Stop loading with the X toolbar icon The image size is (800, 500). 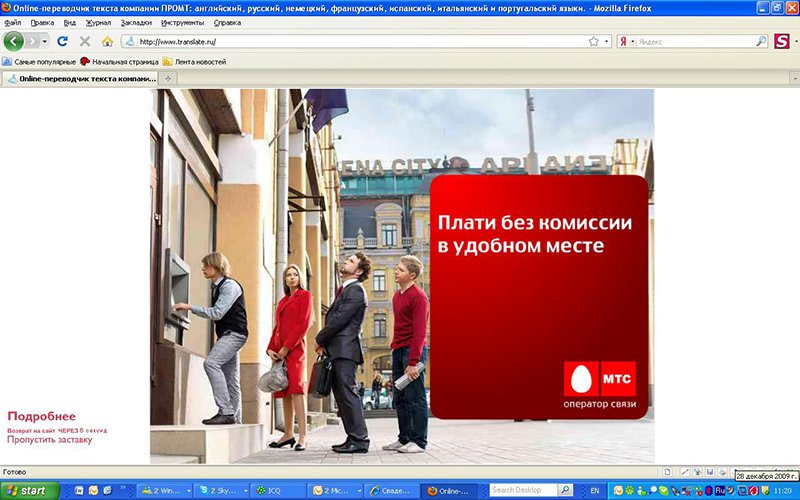pyautogui.click(x=85, y=41)
